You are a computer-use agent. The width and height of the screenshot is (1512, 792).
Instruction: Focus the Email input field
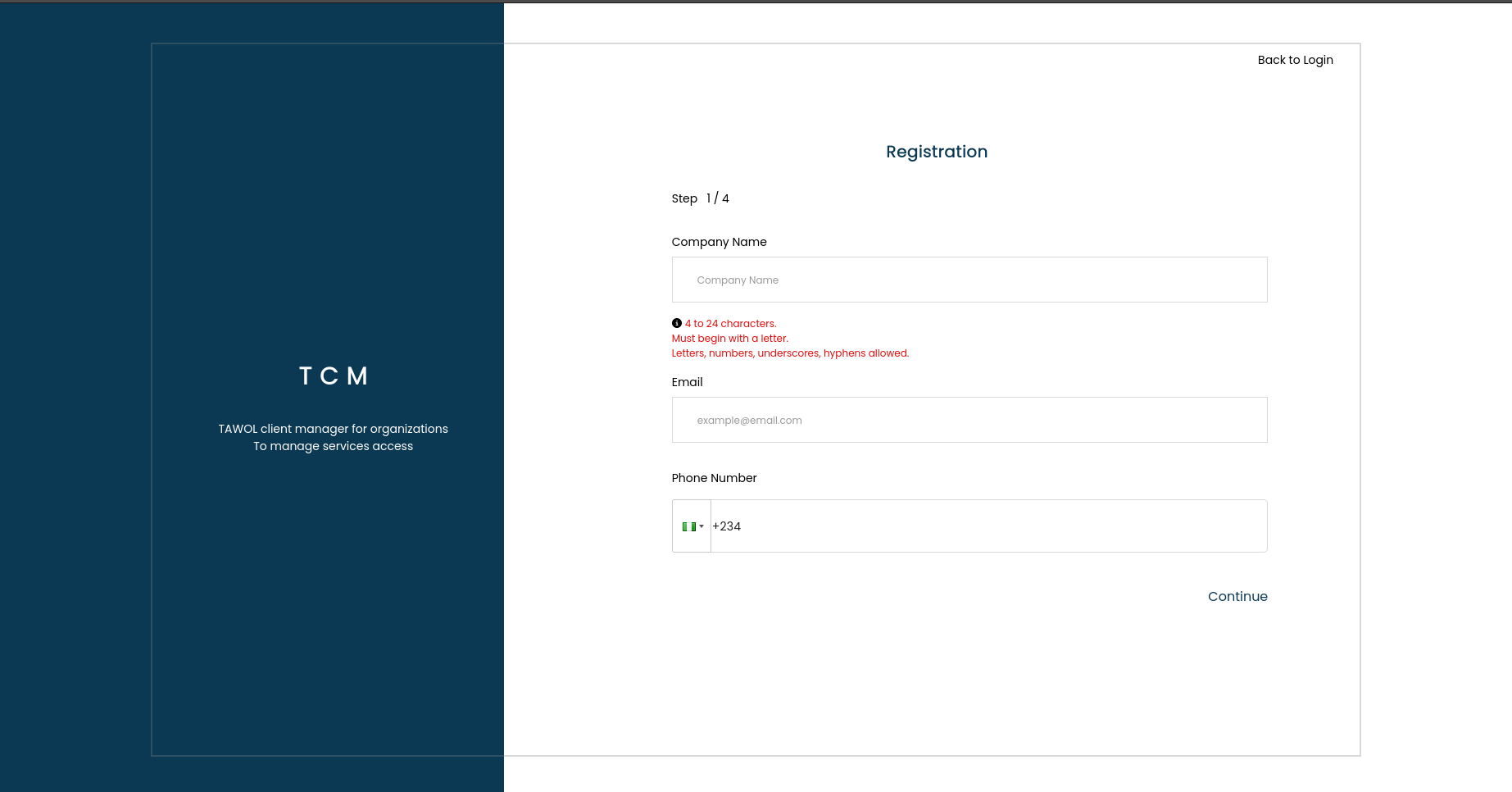click(x=969, y=420)
